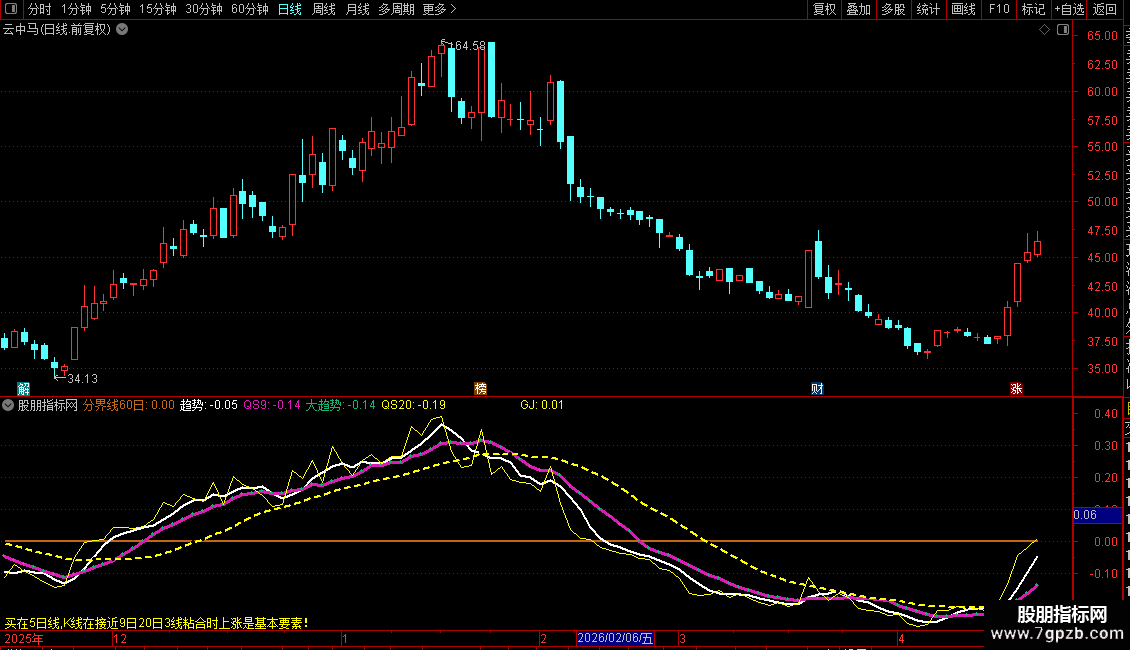Screen dimensions: 1130x650
Task: Click the panel layout icon at top-left
Action: [x=11, y=9]
